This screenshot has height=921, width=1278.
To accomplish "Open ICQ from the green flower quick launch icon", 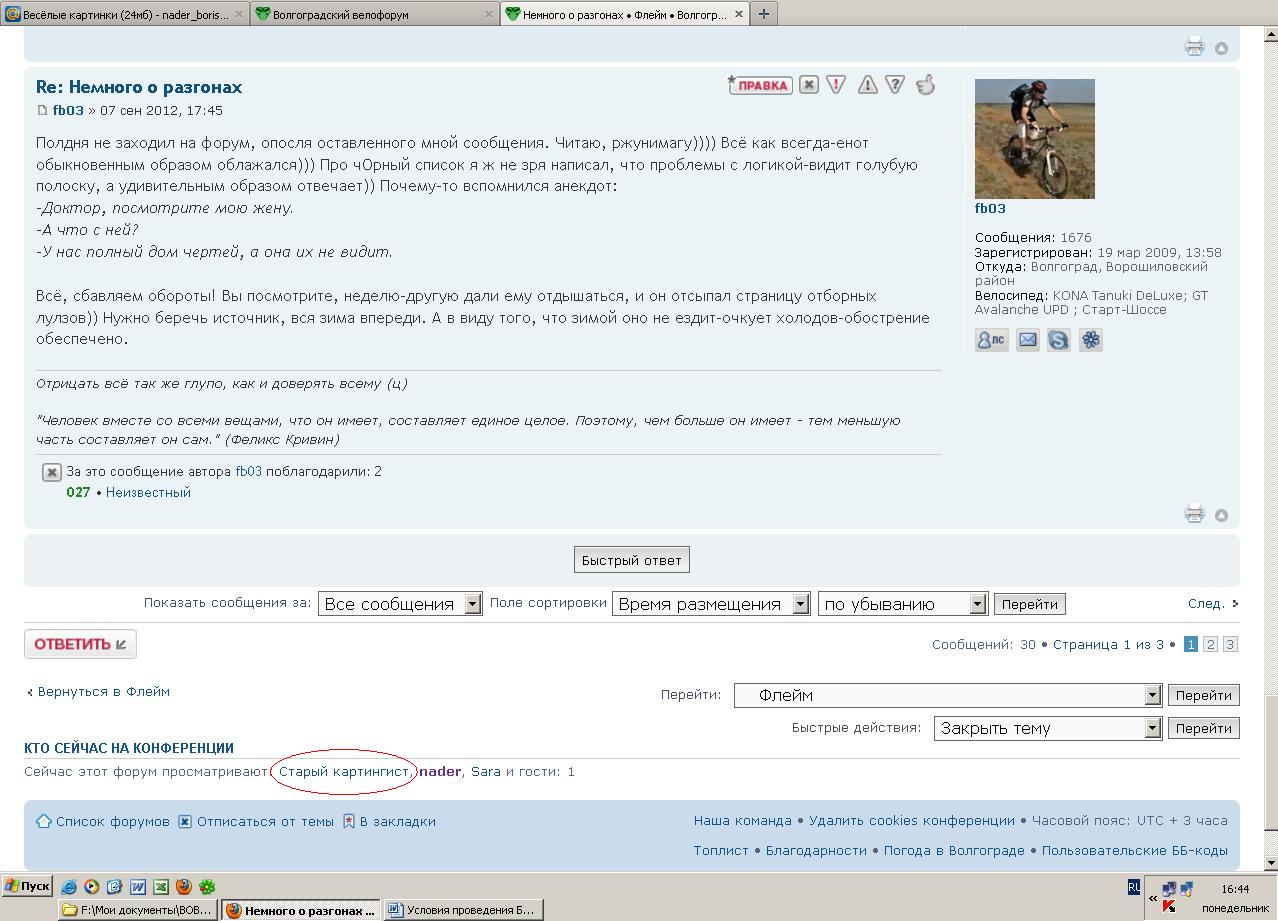I will click(x=207, y=886).
